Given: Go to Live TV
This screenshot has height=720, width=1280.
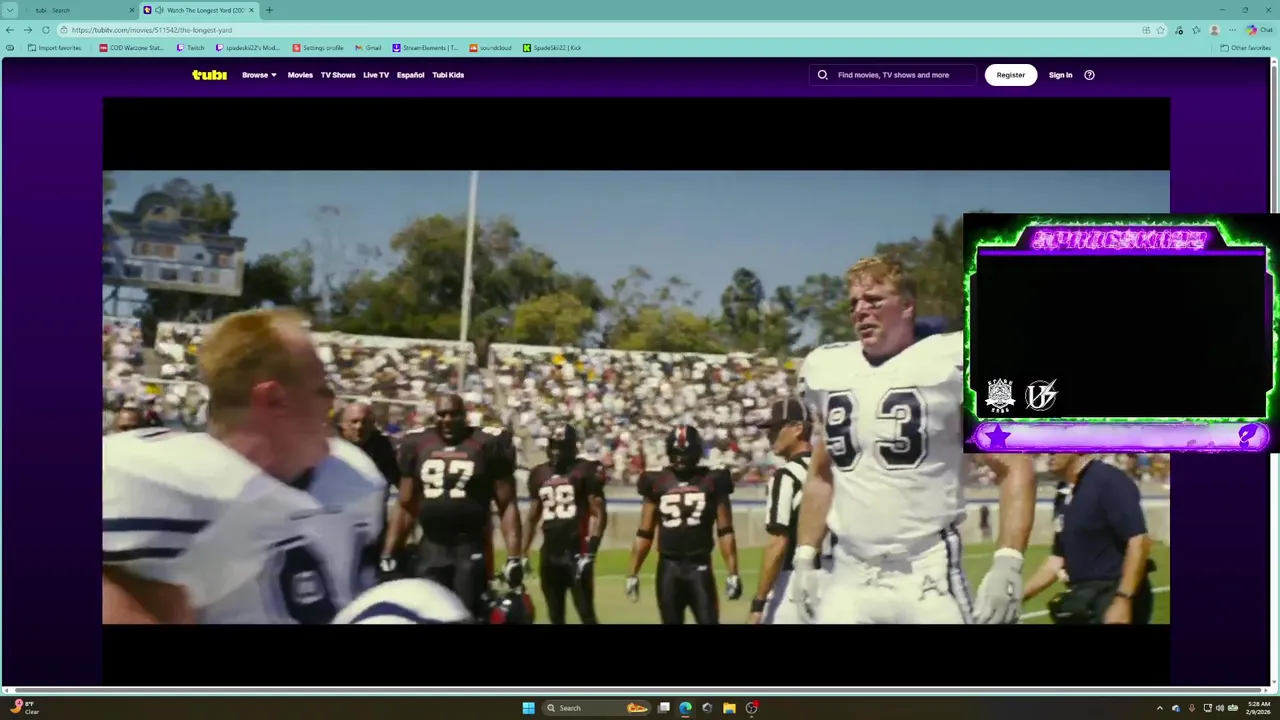Looking at the screenshot, I should coord(376,75).
